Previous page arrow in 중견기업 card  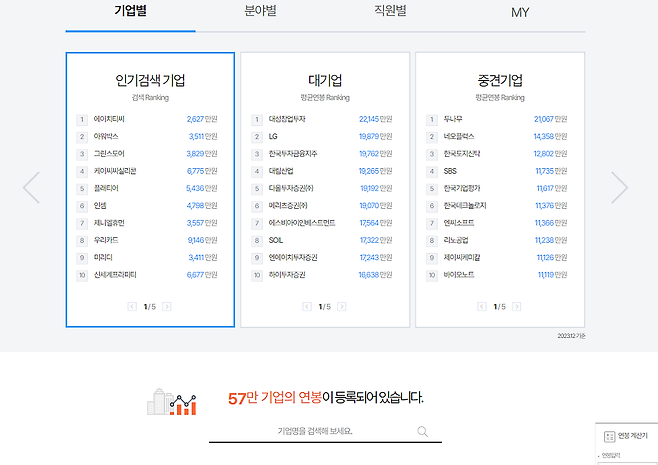tap(482, 307)
